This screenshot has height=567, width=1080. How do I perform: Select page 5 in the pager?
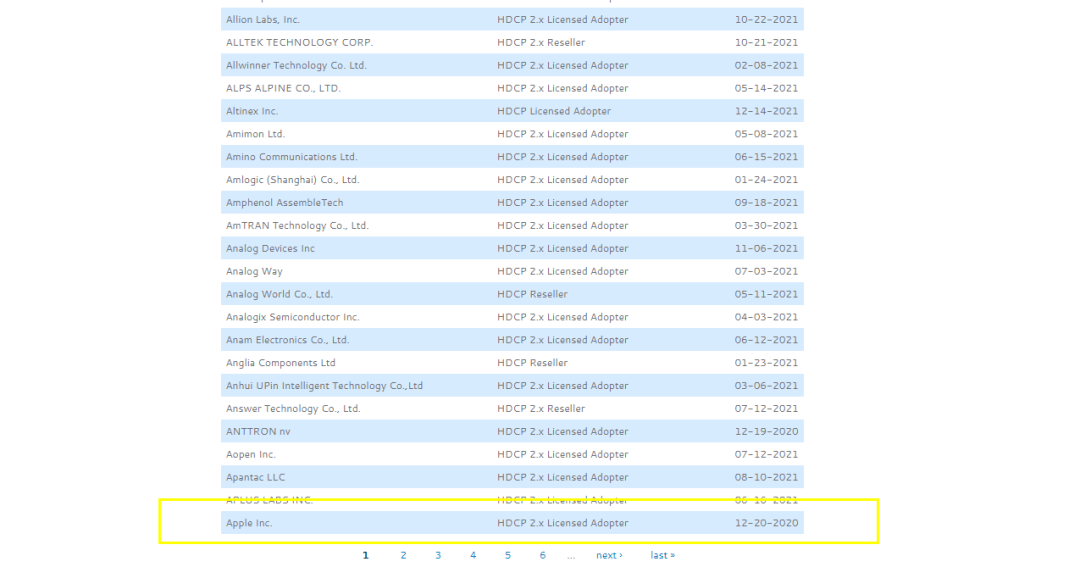coord(507,555)
